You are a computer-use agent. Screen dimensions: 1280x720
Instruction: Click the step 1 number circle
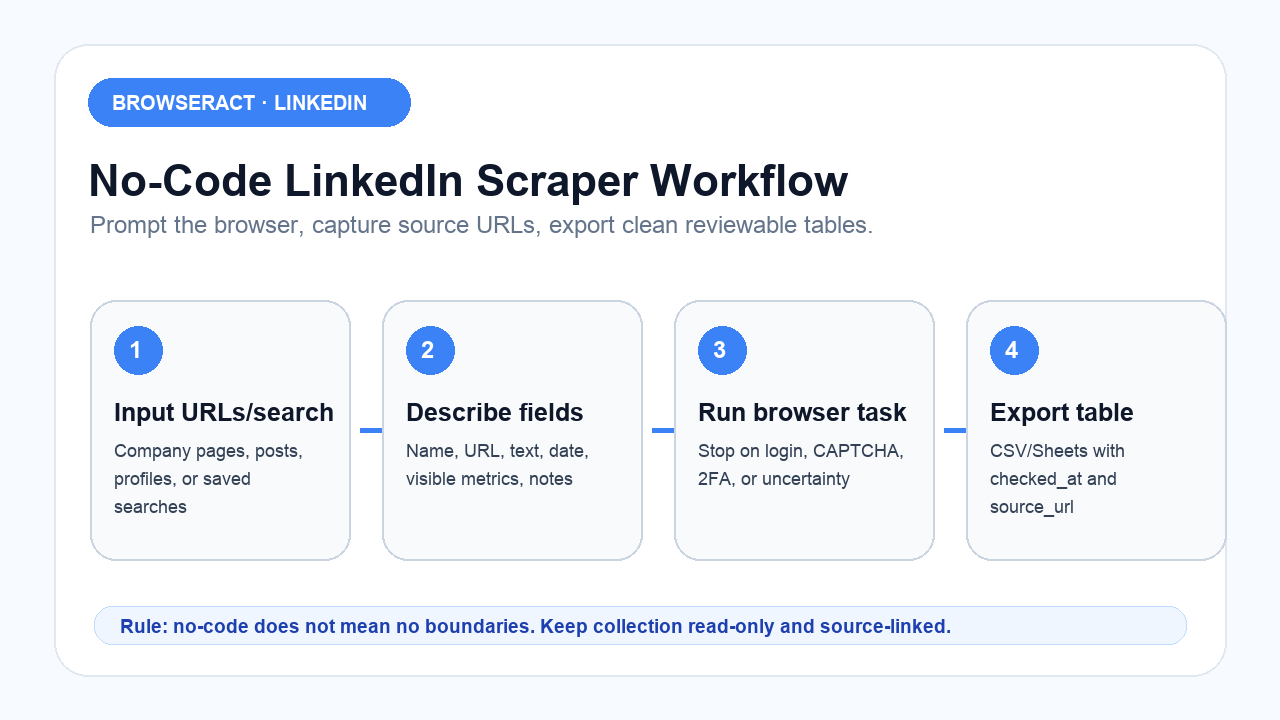tap(138, 350)
